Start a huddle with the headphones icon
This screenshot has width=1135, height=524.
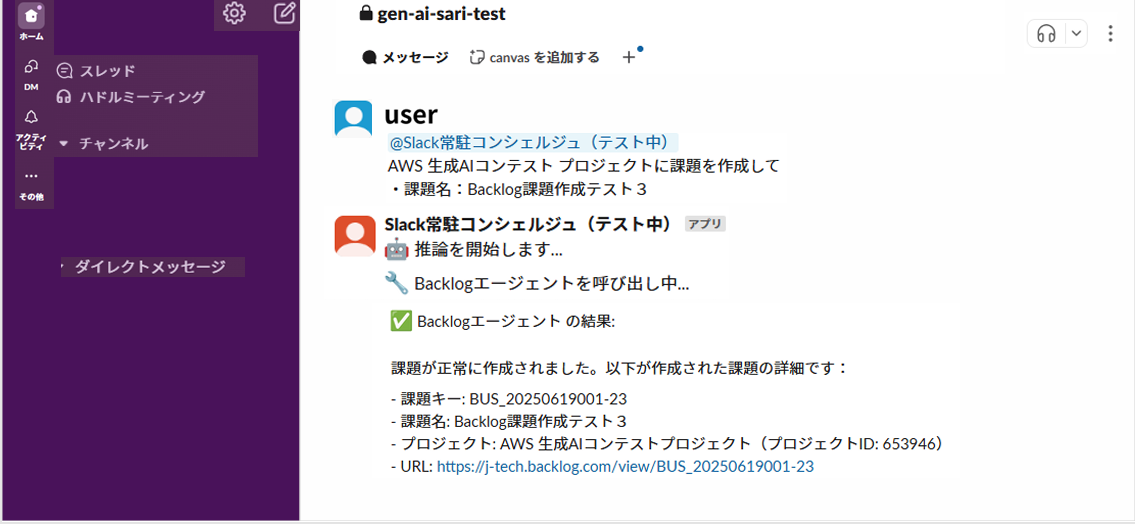[x=1046, y=33]
